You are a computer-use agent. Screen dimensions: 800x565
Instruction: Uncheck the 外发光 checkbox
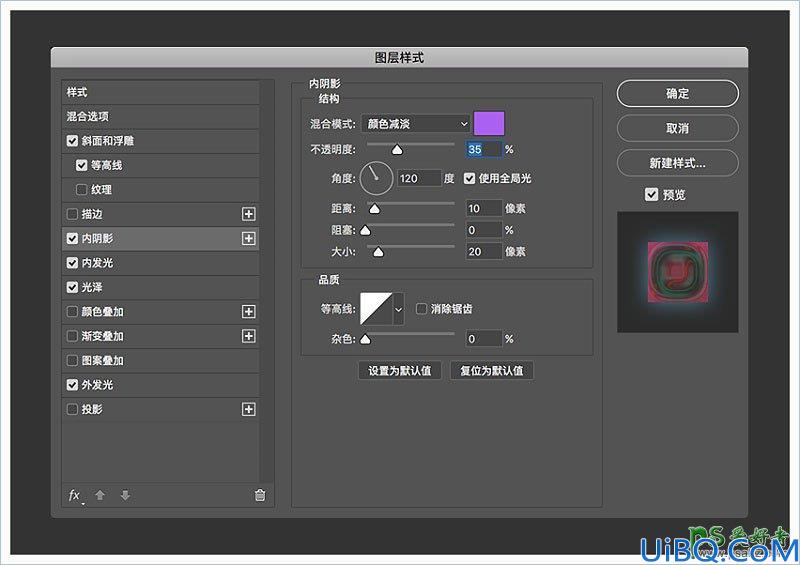coord(72,385)
